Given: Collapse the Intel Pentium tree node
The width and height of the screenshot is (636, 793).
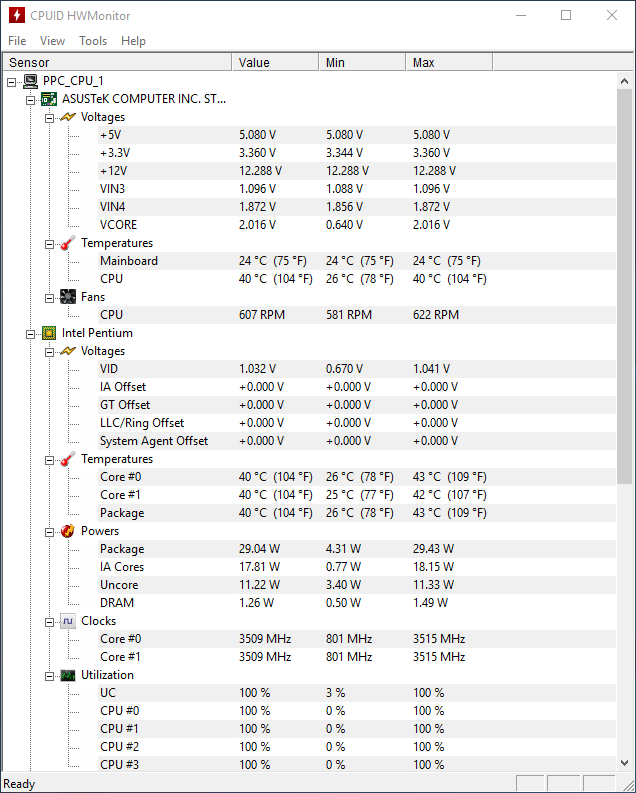Looking at the screenshot, I should [x=31, y=334].
